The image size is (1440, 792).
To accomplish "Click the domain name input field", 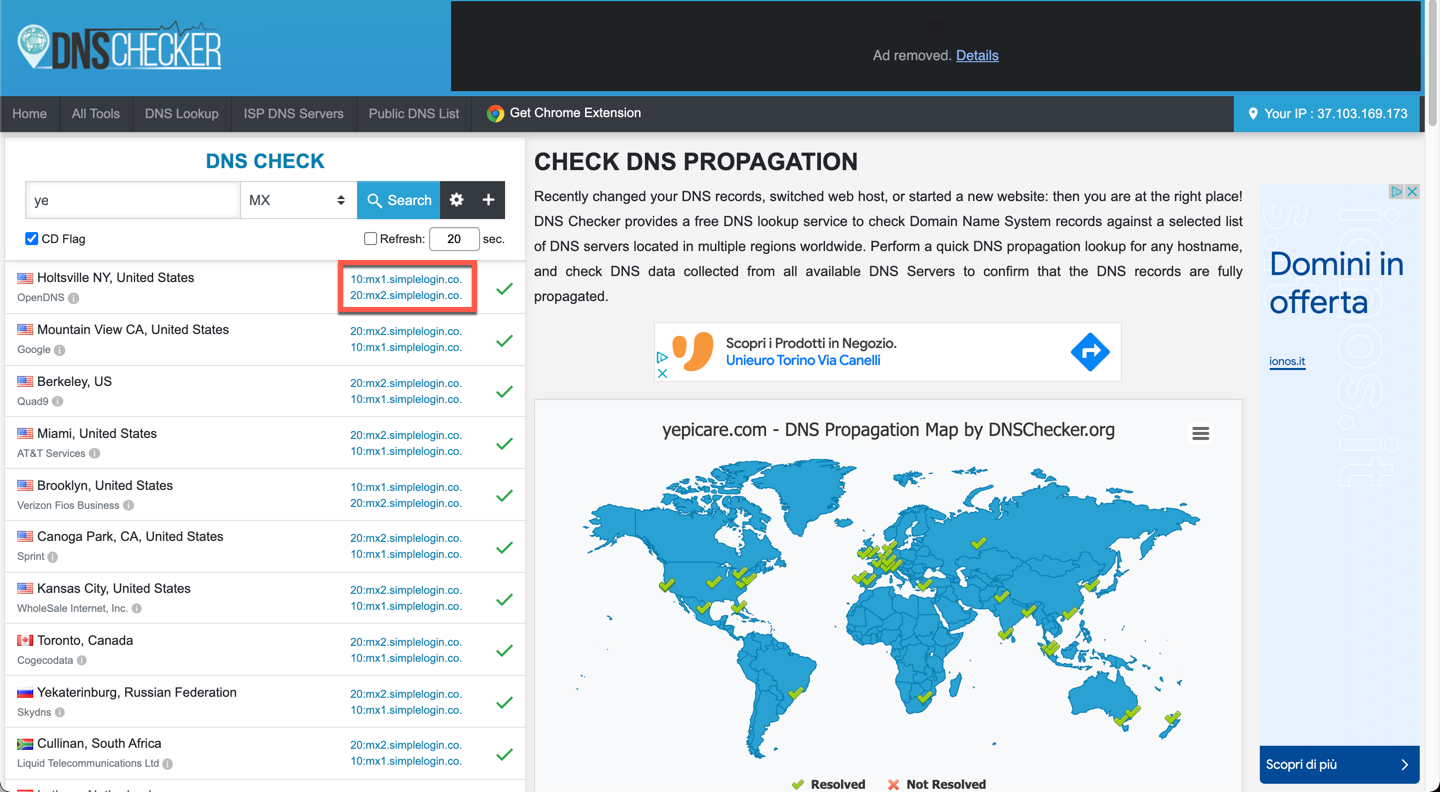I will pos(132,200).
